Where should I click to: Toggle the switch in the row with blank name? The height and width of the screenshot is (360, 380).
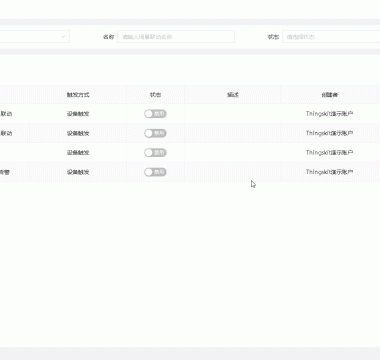(x=155, y=153)
